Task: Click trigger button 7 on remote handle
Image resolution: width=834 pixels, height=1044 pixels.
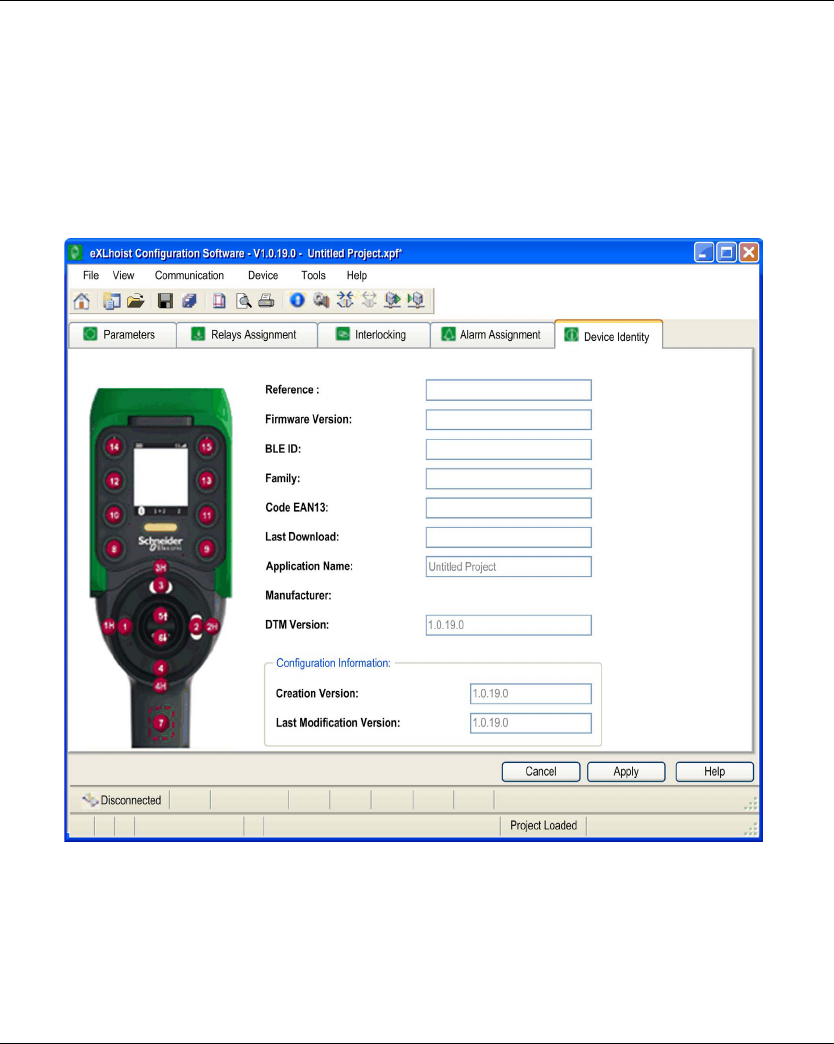Action: [x=160, y=722]
